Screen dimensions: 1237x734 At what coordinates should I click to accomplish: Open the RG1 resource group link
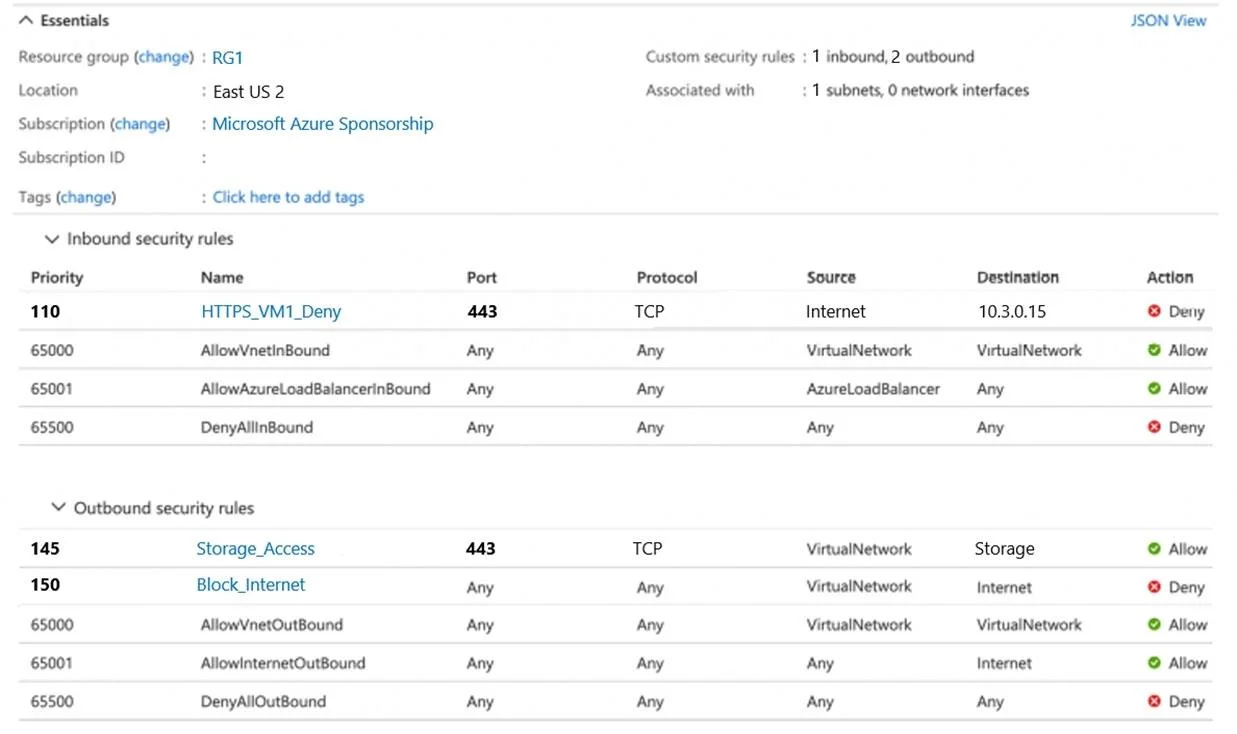228,58
